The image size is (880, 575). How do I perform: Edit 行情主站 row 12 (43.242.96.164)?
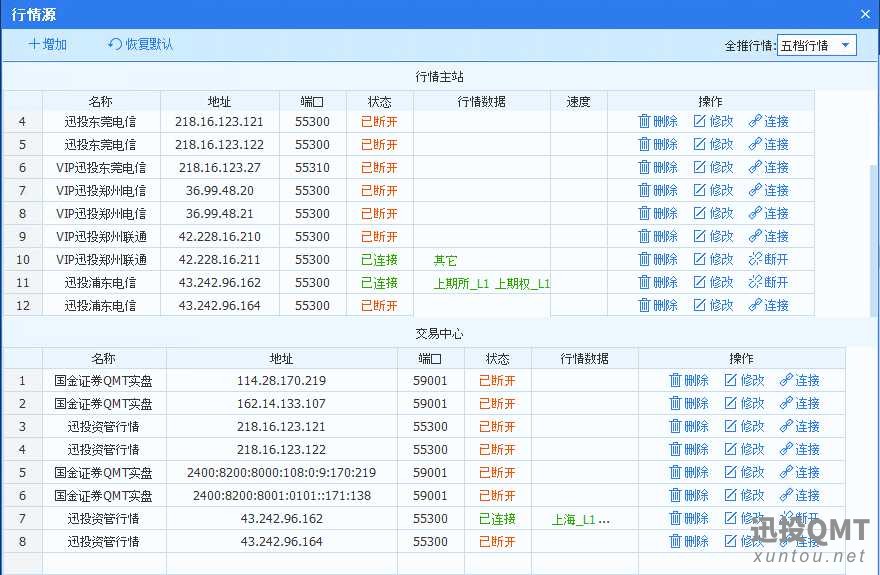713,305
